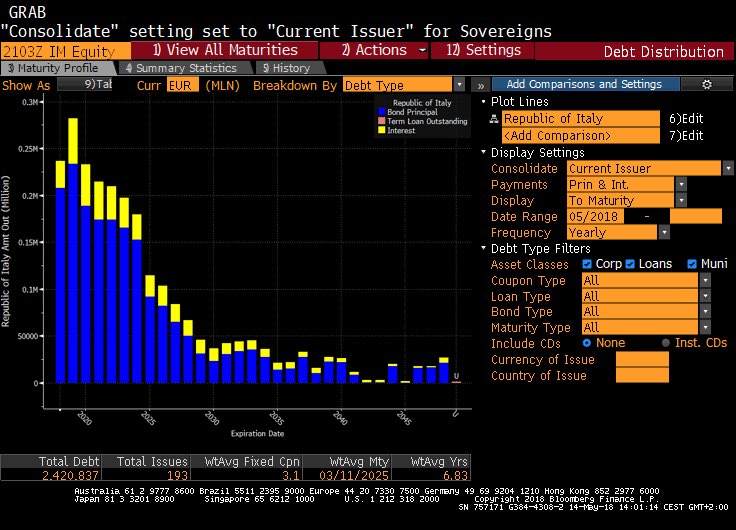
Task: Click the Total Debt value 2,420,837
Action: [70, 476]
